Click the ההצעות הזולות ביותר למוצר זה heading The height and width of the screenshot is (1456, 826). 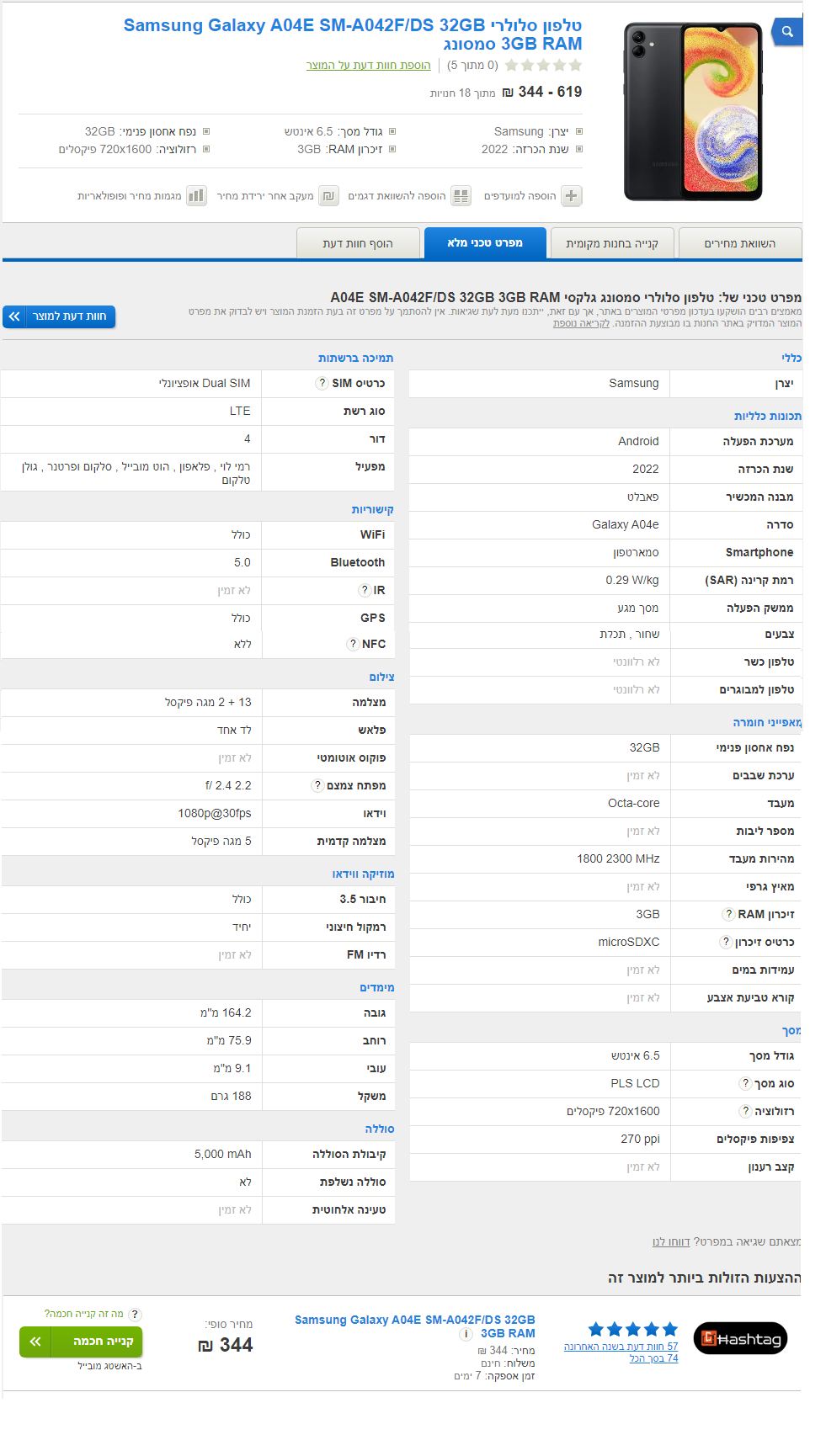click(x=704, y=1278)
